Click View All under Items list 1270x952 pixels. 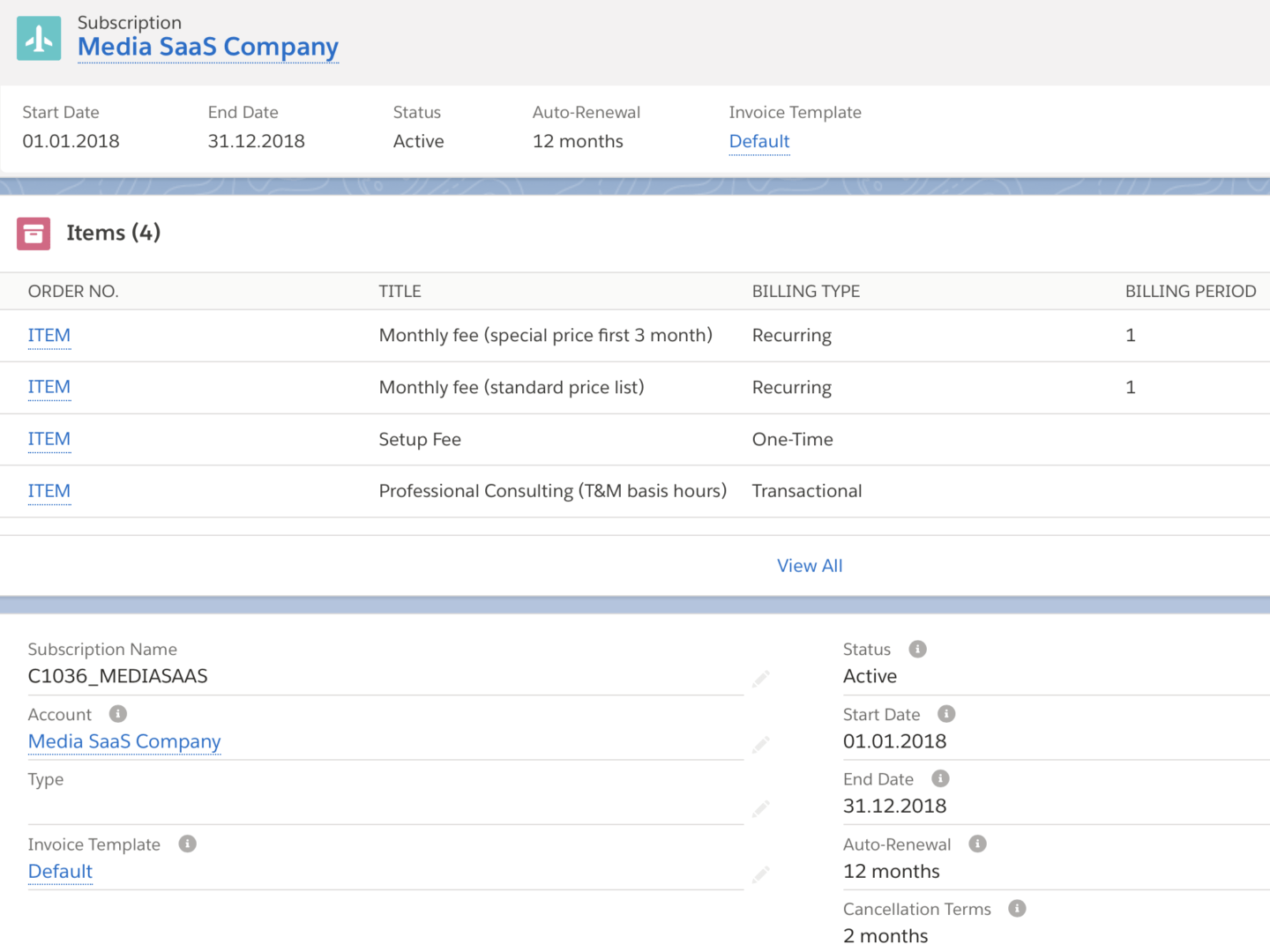click(810, 566)
